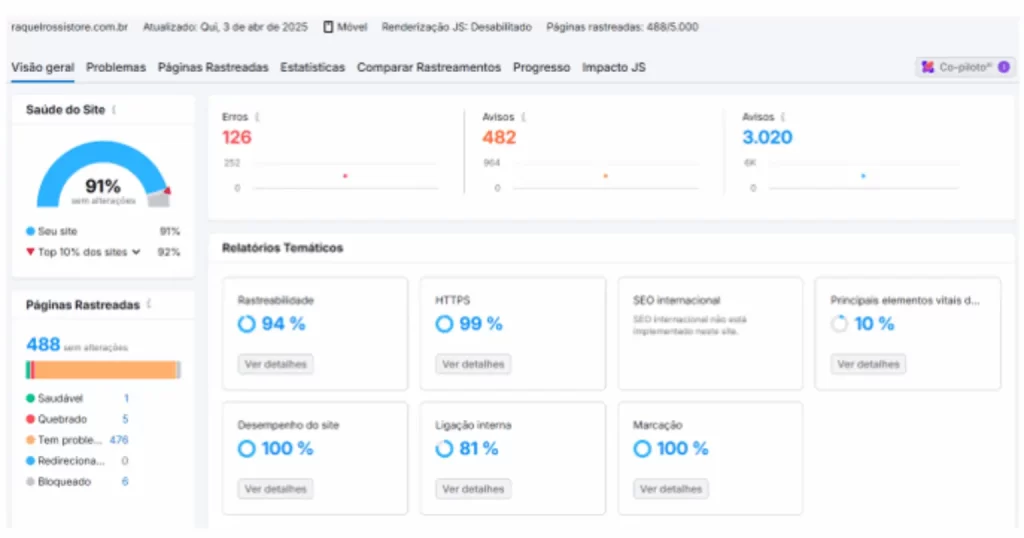Click the 91% site health gauge
Viewport: 1024px width, 538px height.
point(103,175)
